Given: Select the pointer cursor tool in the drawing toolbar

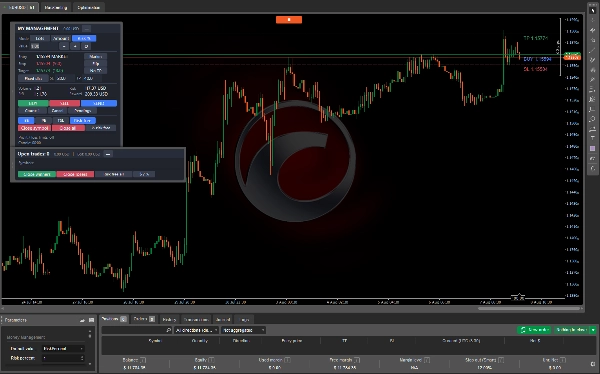Looking at the screenshot, I should pos(593,10).
